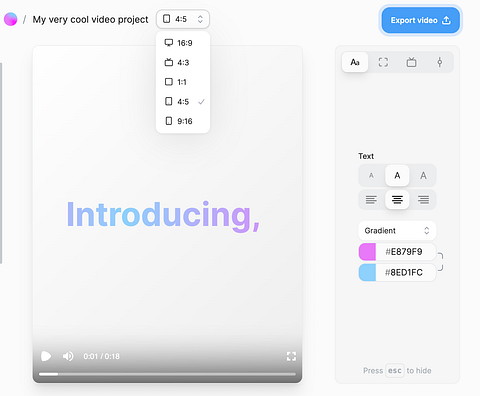Set text alignment to right
The height and width of the screenshot is (396, 480).
[x=423, y=199]
